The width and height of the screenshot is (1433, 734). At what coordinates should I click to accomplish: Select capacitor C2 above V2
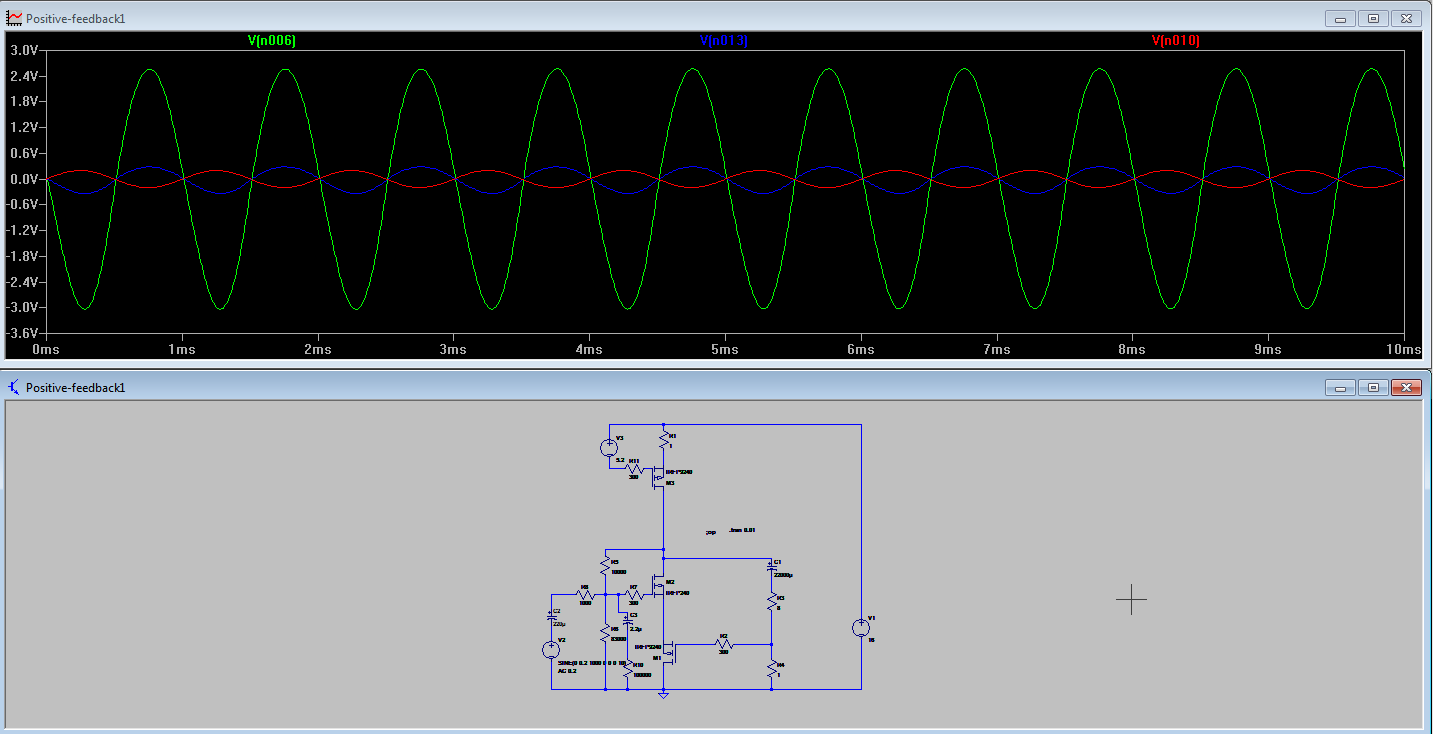point(550,616)
